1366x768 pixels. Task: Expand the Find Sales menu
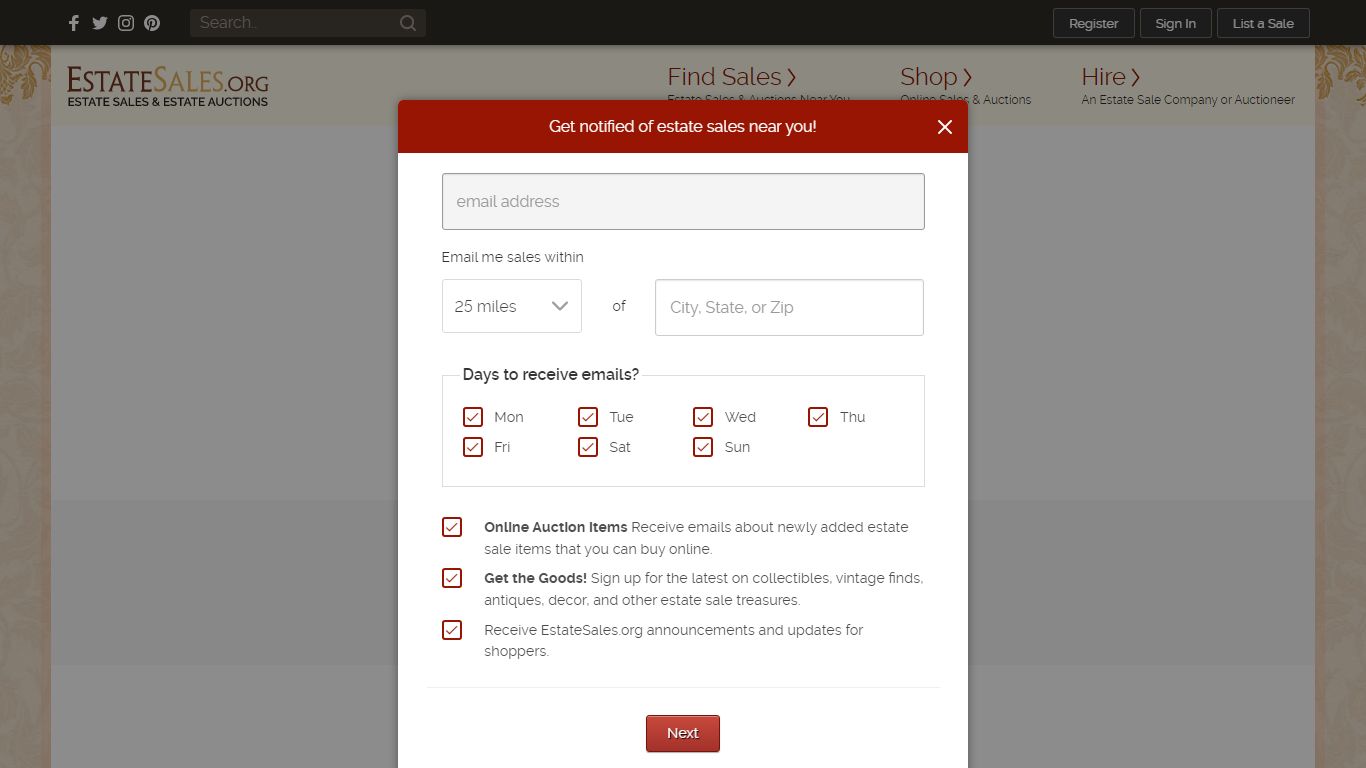click(x=732, y=77)
